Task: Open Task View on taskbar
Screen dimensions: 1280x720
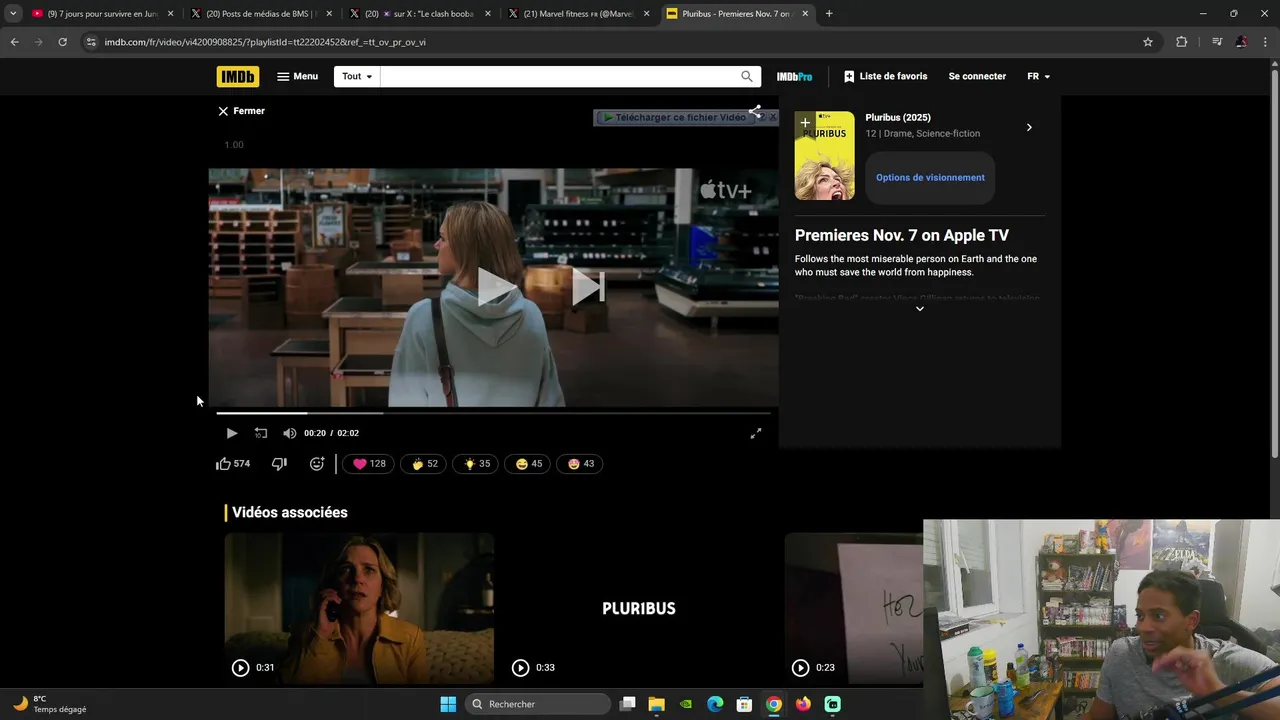Action: point(627,704)
